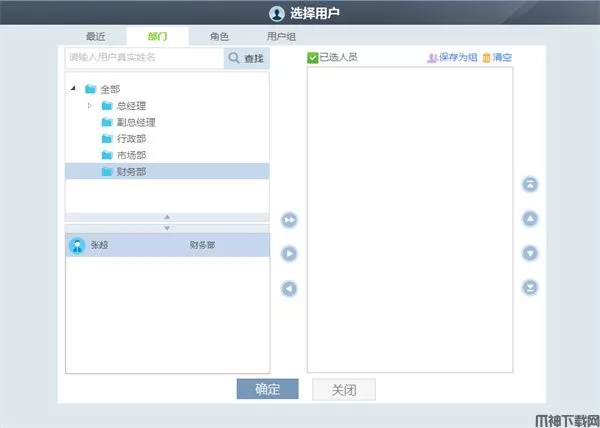Click the magnifier icon in 查找 button
Viewport: 600px width, 428px height.
[234, 58]
